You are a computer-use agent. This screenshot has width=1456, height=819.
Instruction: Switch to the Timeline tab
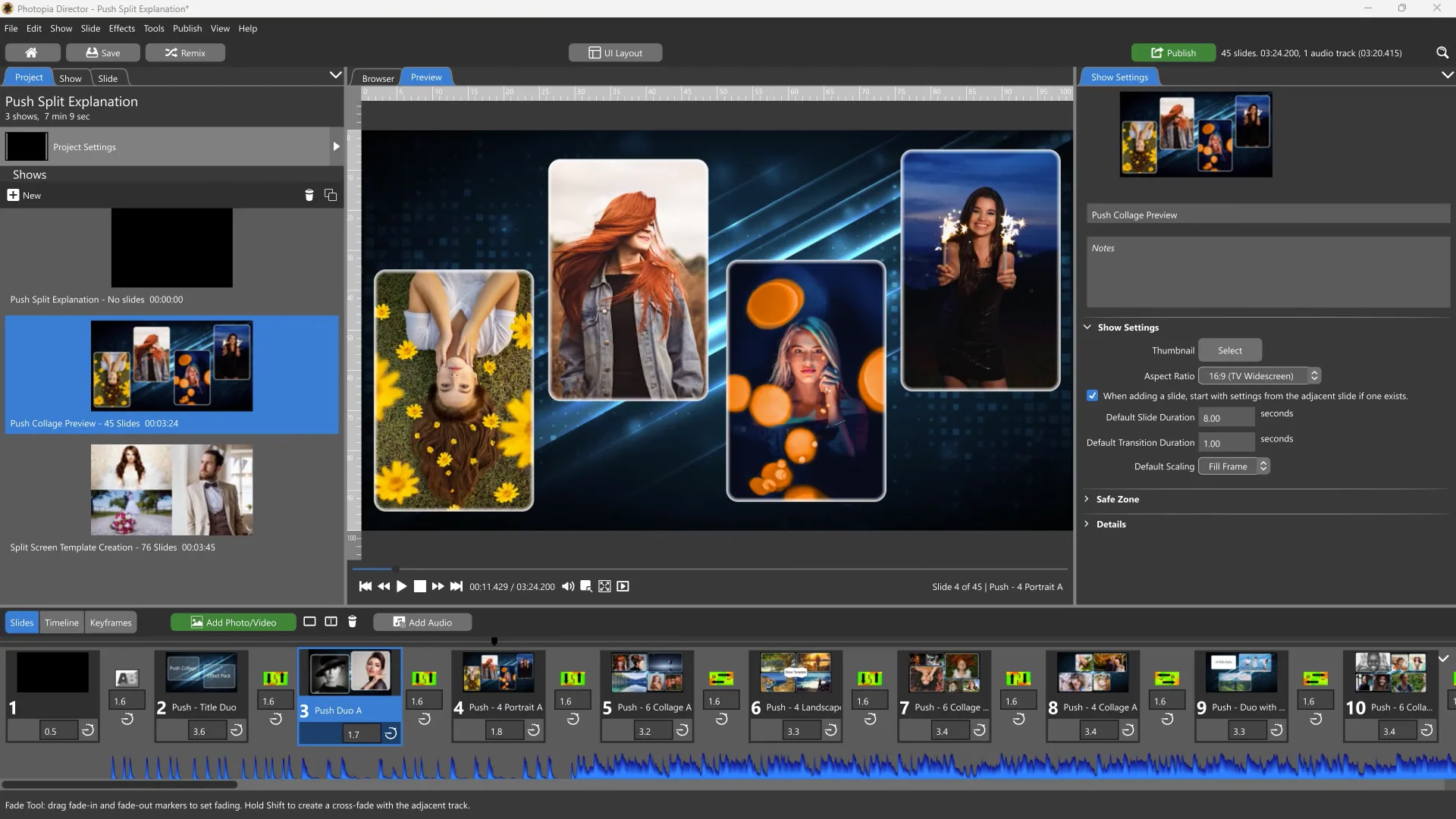tap(61, 622)
